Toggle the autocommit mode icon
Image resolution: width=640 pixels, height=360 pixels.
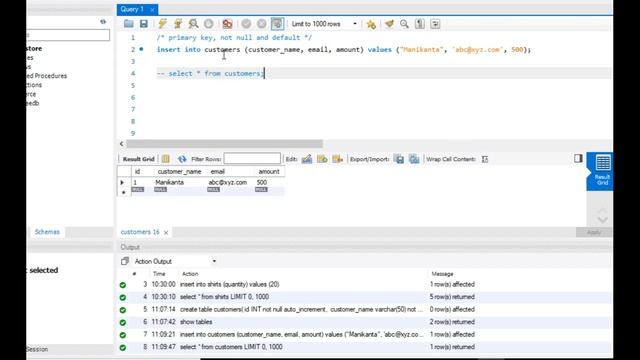pos(277,24)
